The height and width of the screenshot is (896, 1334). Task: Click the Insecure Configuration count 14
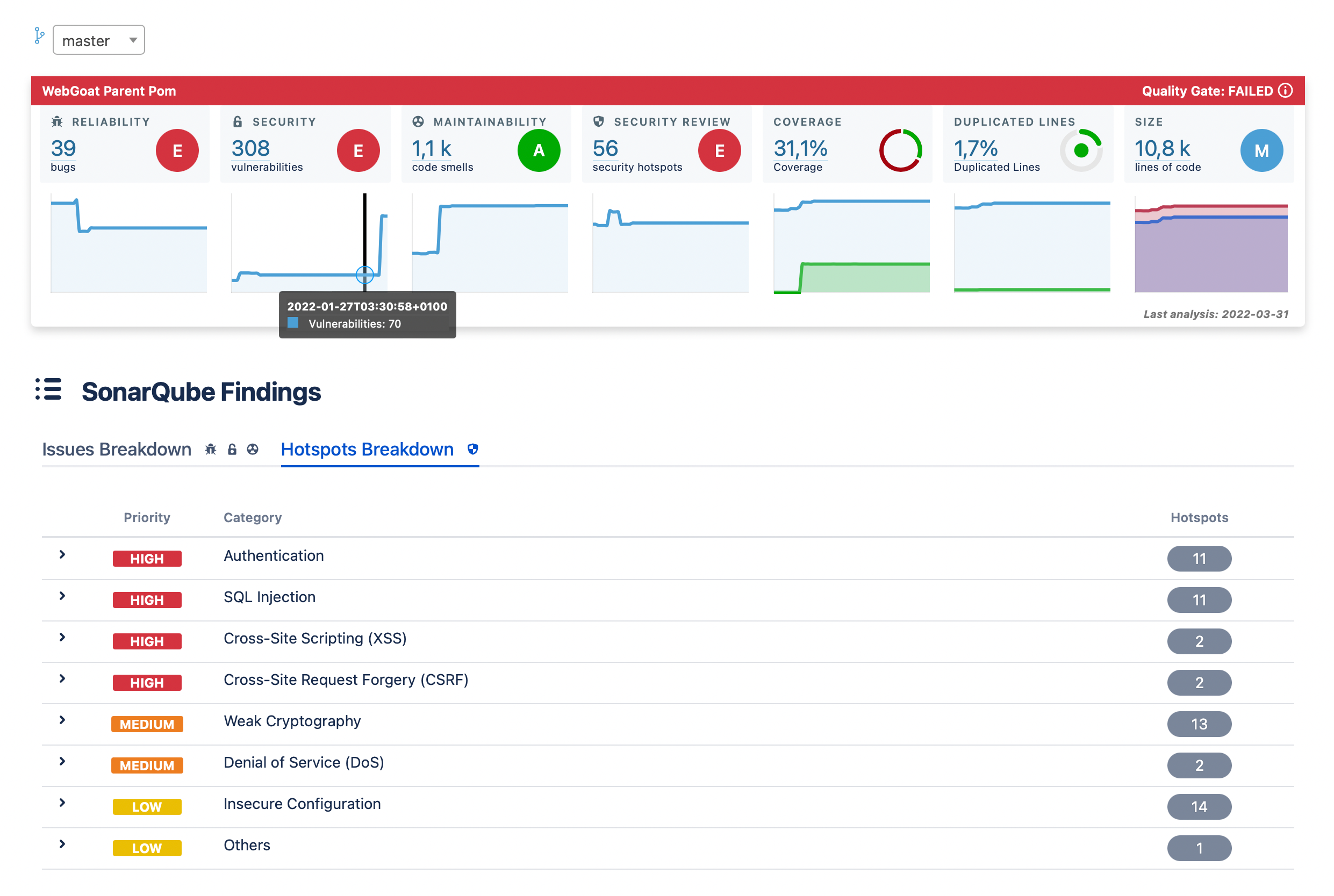(1199, 807)
